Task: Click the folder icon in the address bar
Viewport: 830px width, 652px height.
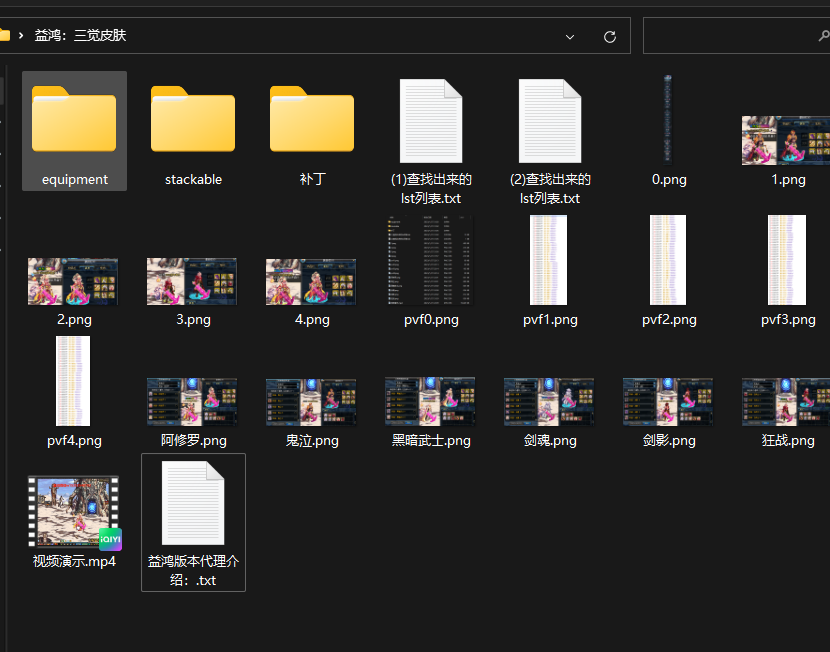Action: click(5, 35)
